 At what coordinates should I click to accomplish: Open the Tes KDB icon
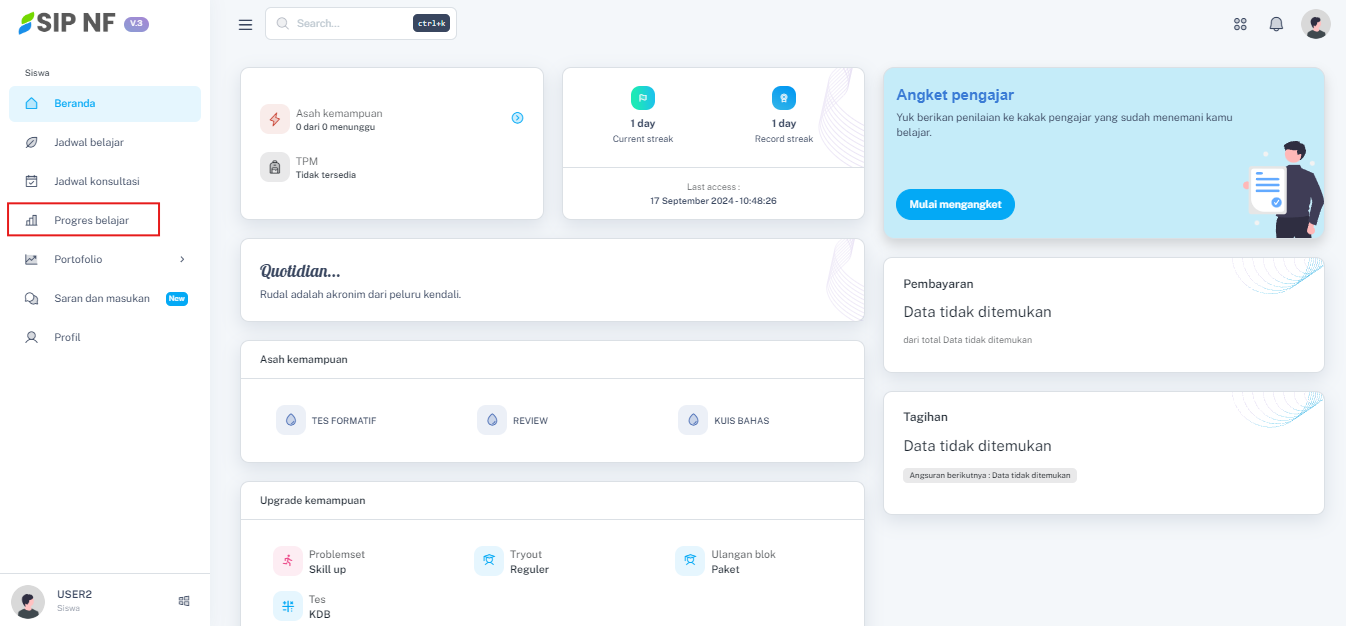coord(288,607)
